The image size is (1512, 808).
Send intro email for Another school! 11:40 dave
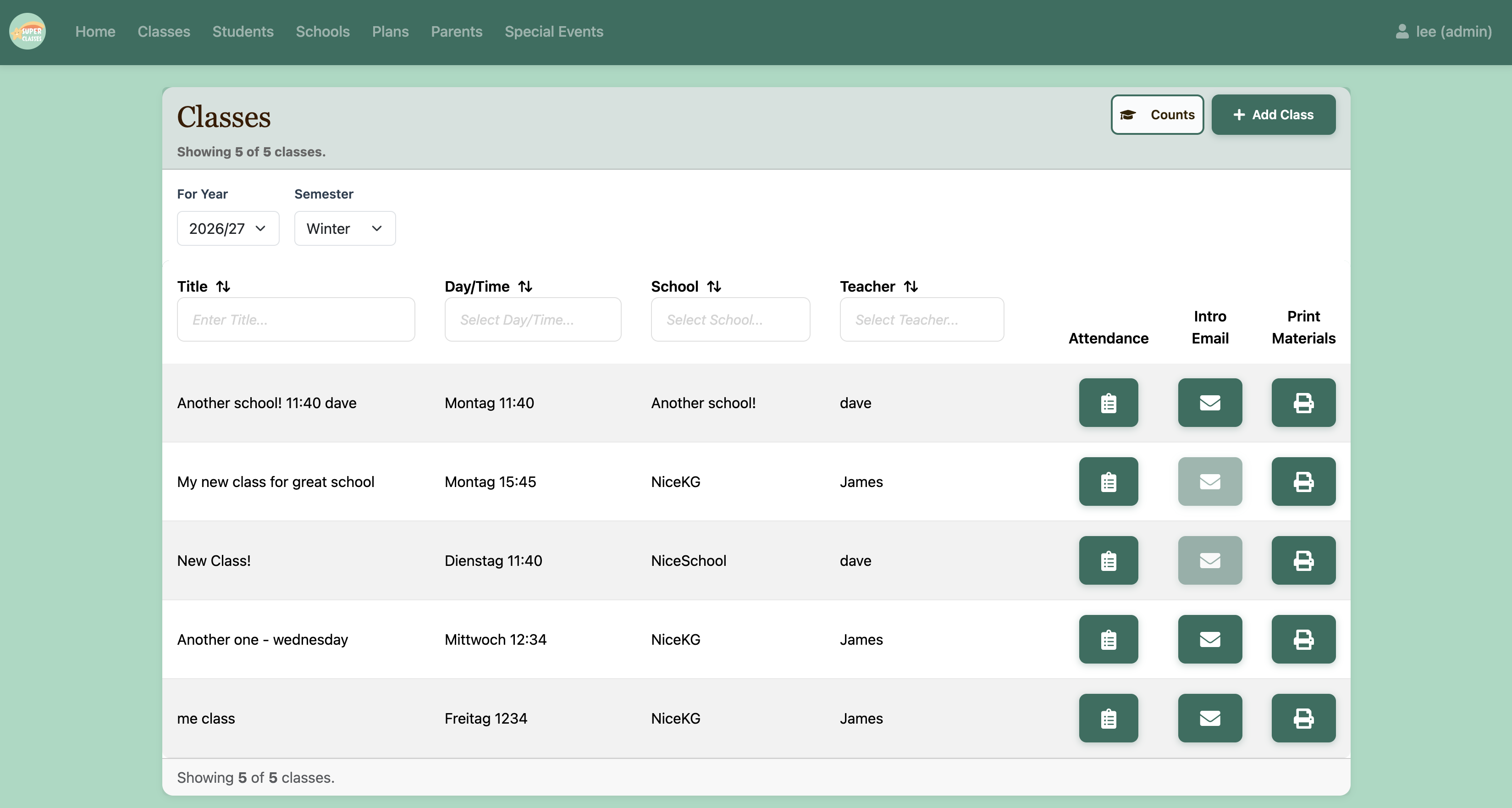coord(1210,403)
